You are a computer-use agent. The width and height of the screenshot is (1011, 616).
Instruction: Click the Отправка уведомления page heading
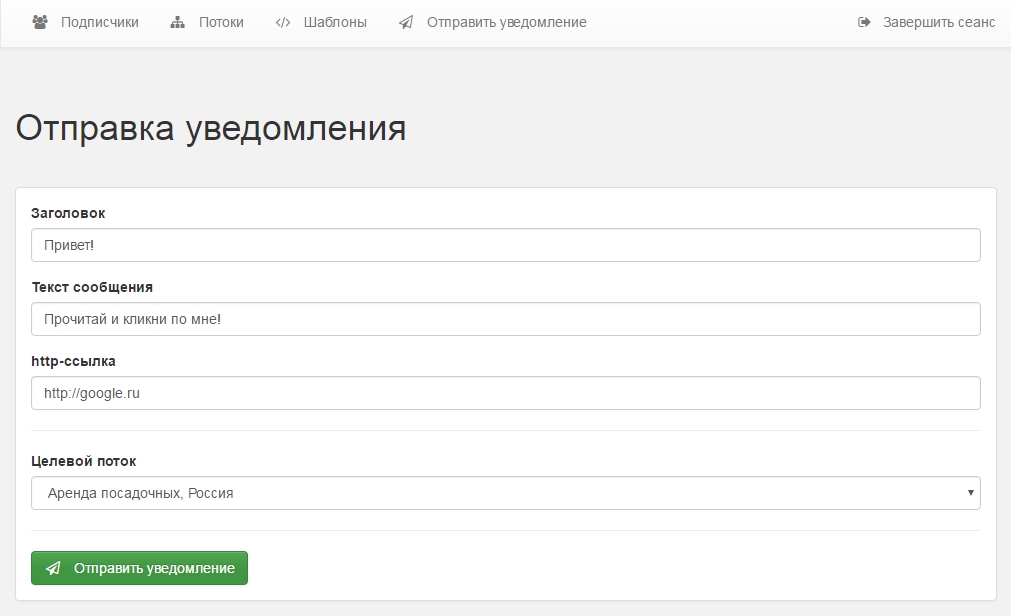point(211,129)
